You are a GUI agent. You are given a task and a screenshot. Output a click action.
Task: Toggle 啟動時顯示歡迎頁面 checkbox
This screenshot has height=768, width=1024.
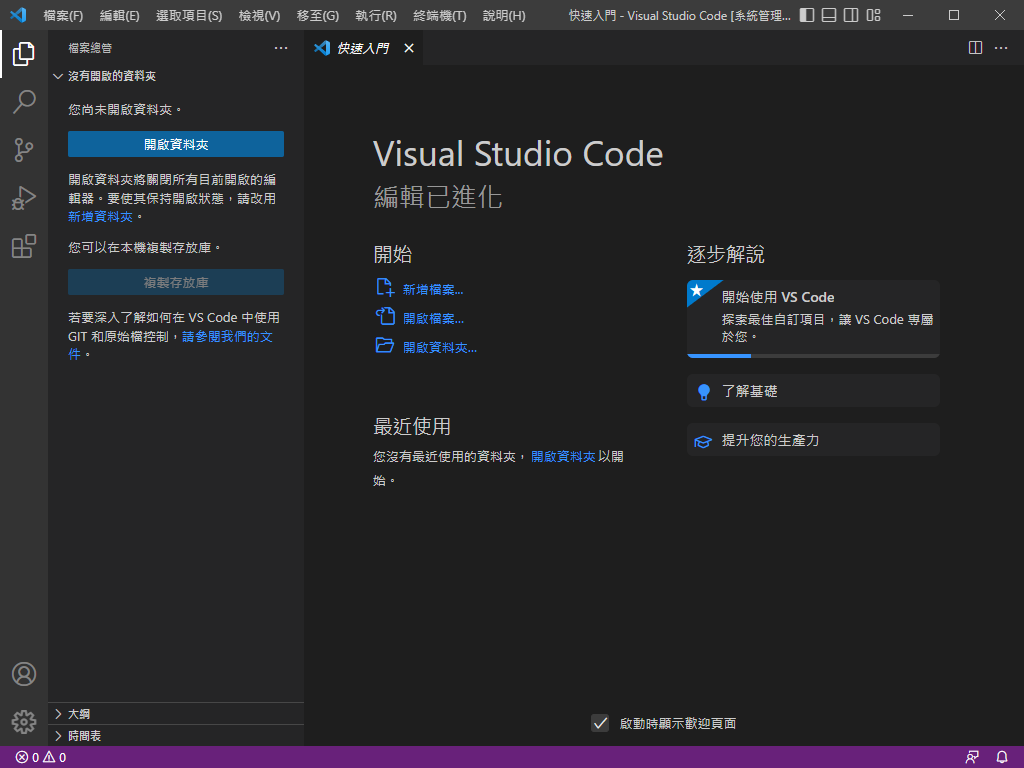tap(600, 723)
